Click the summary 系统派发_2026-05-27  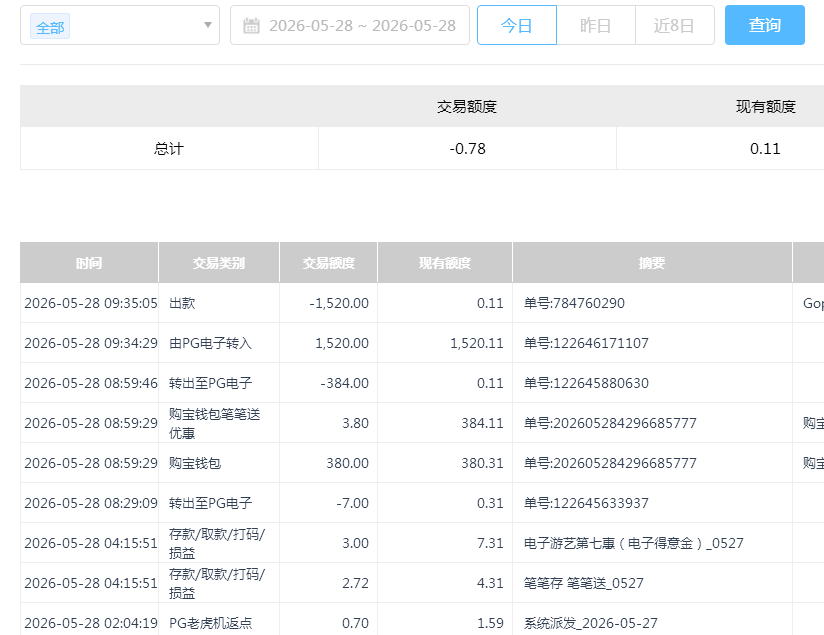click(x=591, y=623)
